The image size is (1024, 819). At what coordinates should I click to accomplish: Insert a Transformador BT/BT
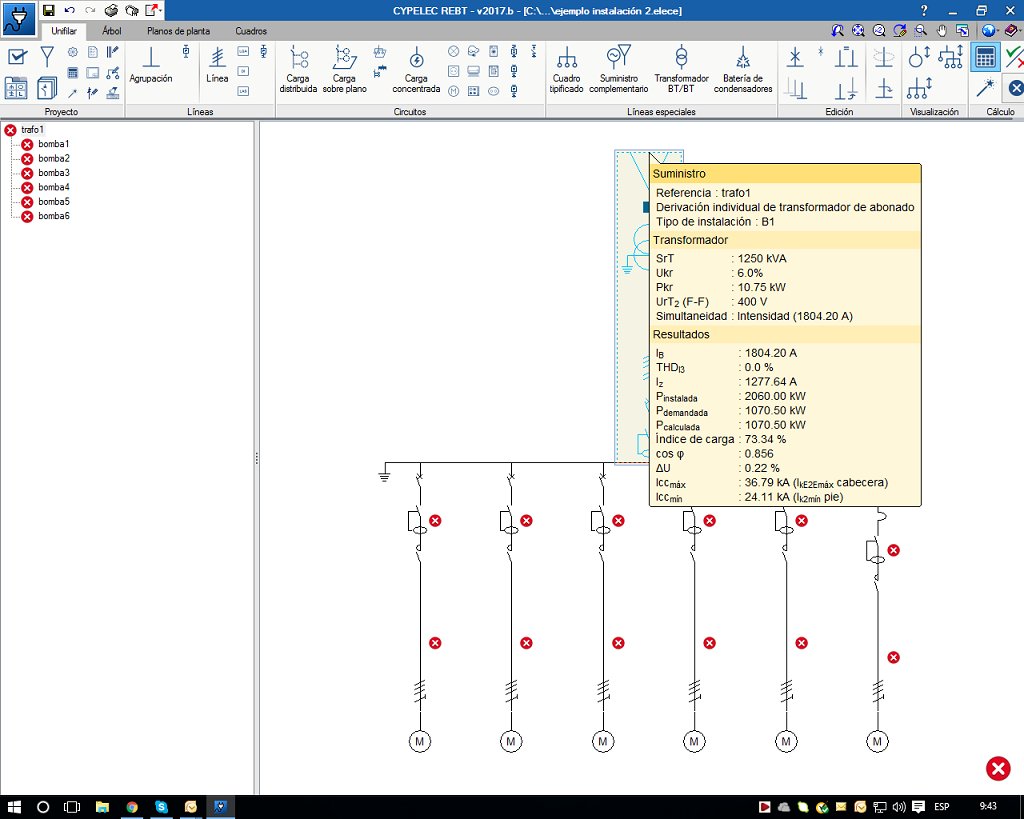[x=681, y=69]
